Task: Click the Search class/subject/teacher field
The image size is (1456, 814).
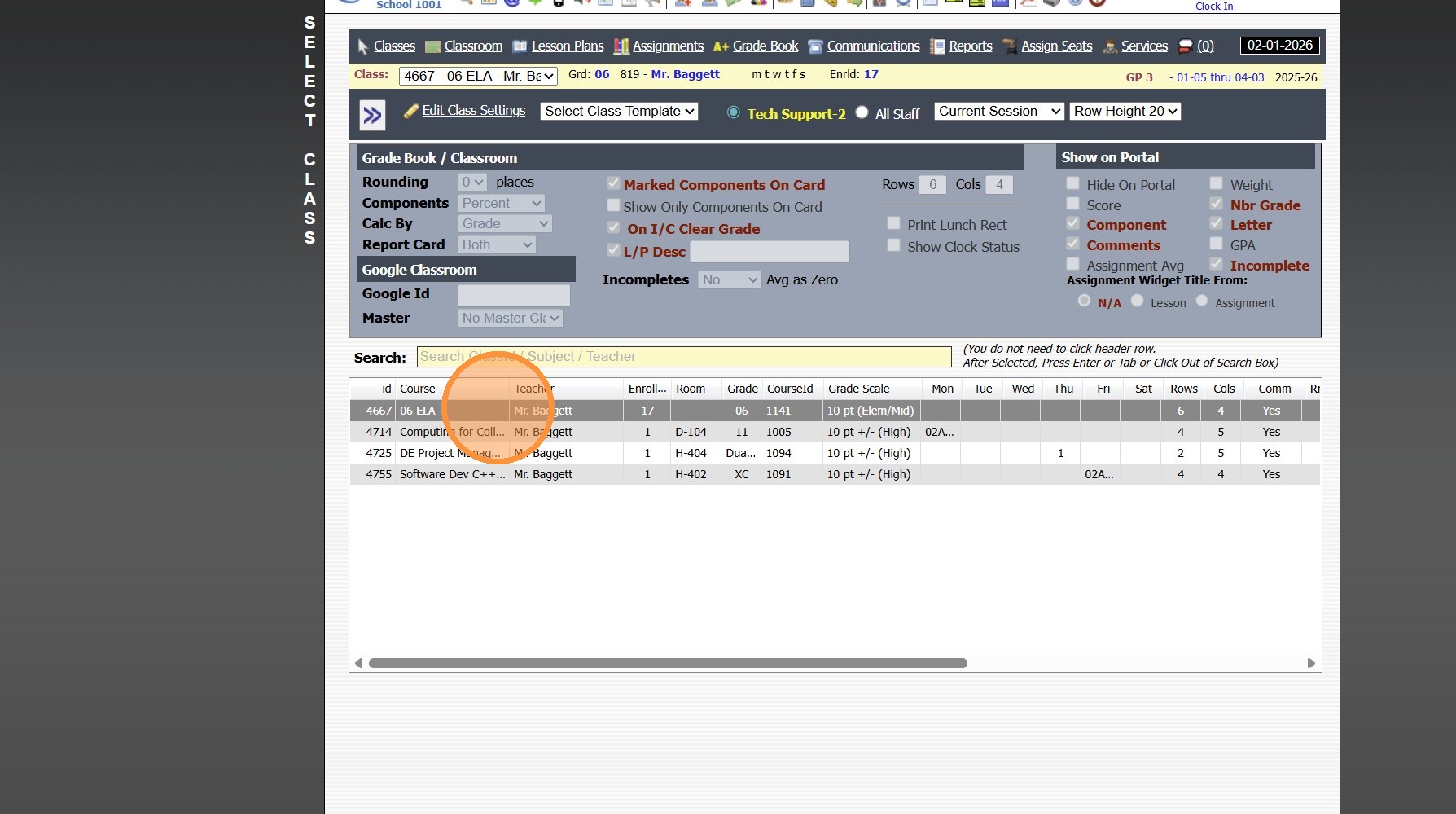Action: pos(684,357)
